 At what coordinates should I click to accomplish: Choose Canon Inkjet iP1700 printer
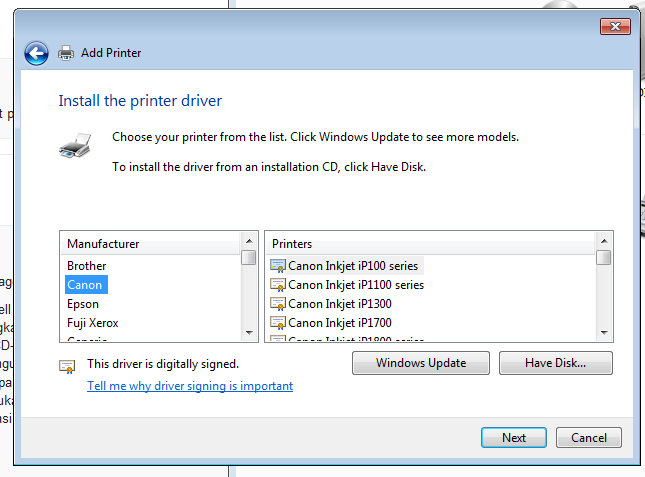pyautogui.click(x=340, y=323)
